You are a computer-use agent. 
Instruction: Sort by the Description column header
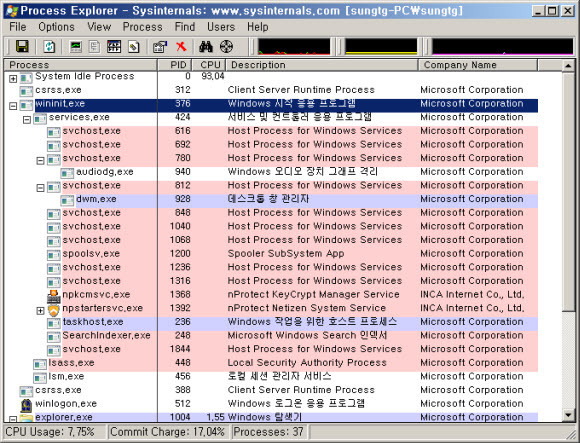pyautogui.click(x=322, y=65)
